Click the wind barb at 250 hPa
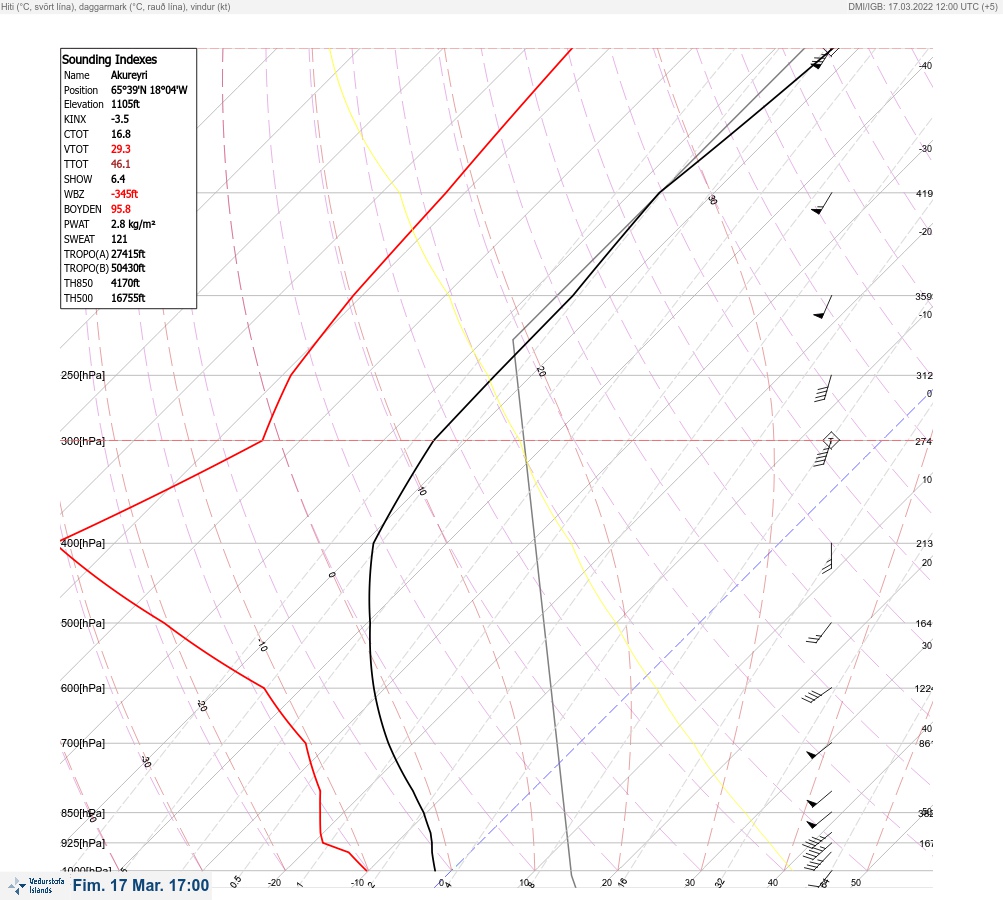The height and width of the screenshot is (900, 1003). pos(823,388)
